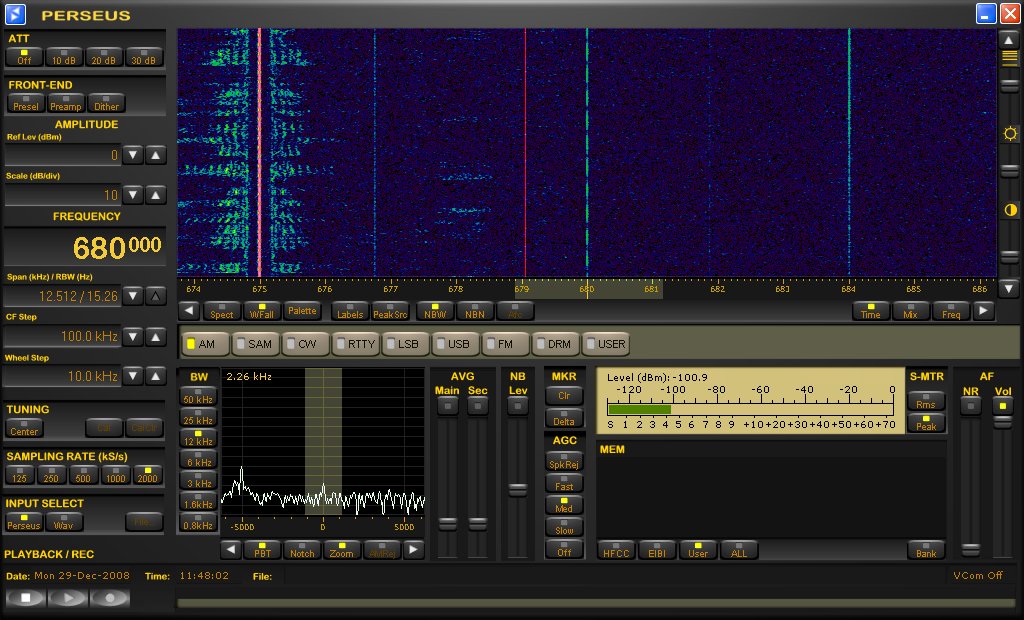Enable the NBW noise blanker
This screenshot has width=1024, height=620.
tap(435, 311)
